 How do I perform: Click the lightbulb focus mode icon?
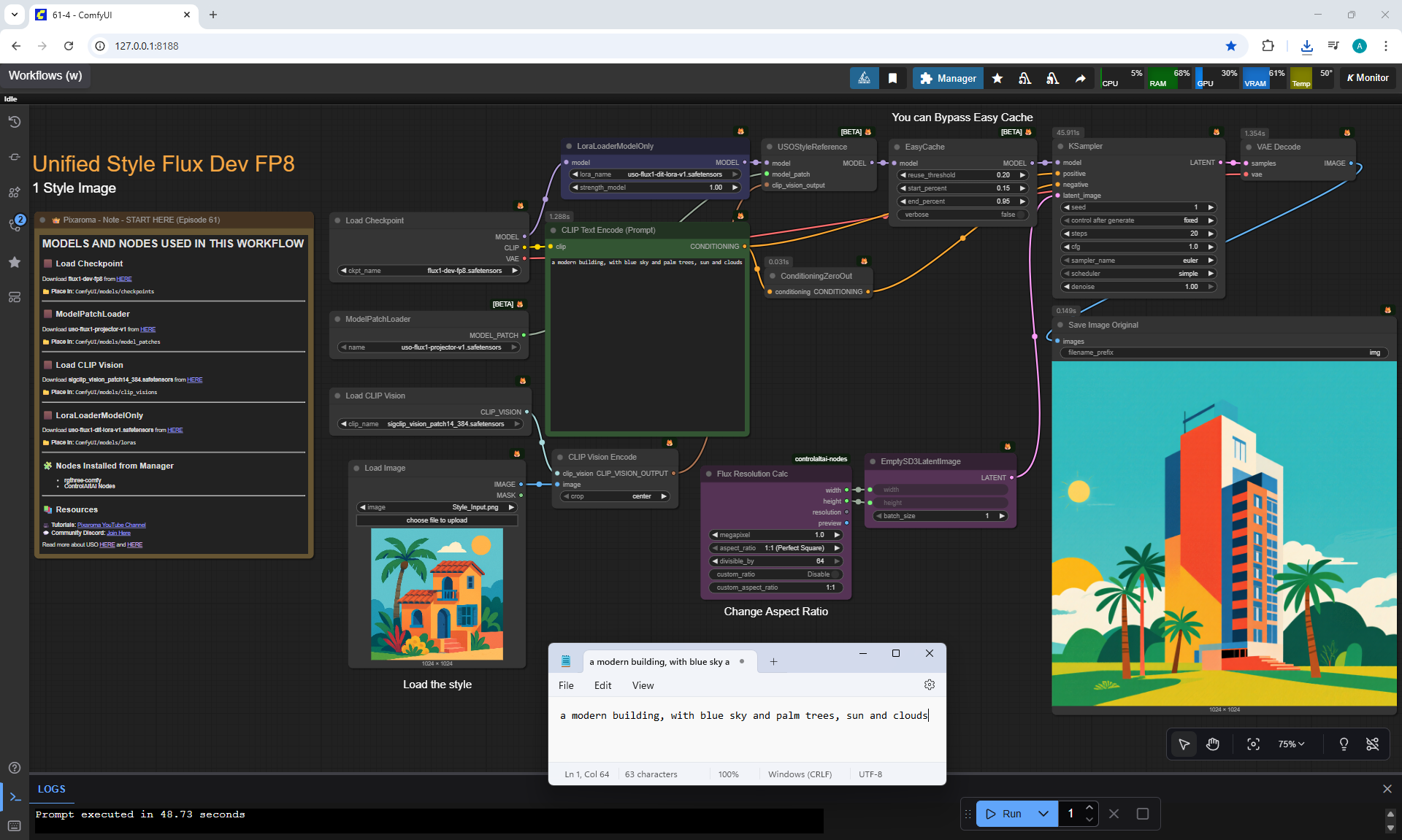(1343, 744)
